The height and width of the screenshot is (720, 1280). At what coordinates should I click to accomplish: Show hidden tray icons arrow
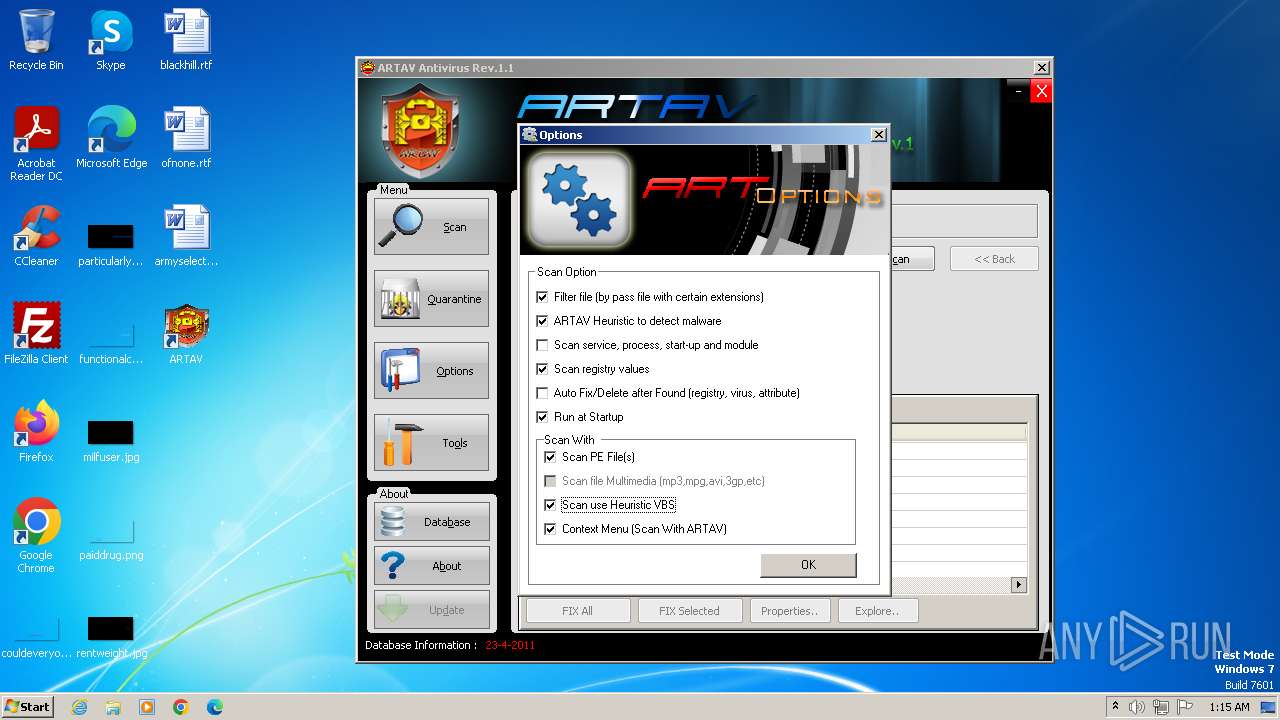tap(1114, 706)
